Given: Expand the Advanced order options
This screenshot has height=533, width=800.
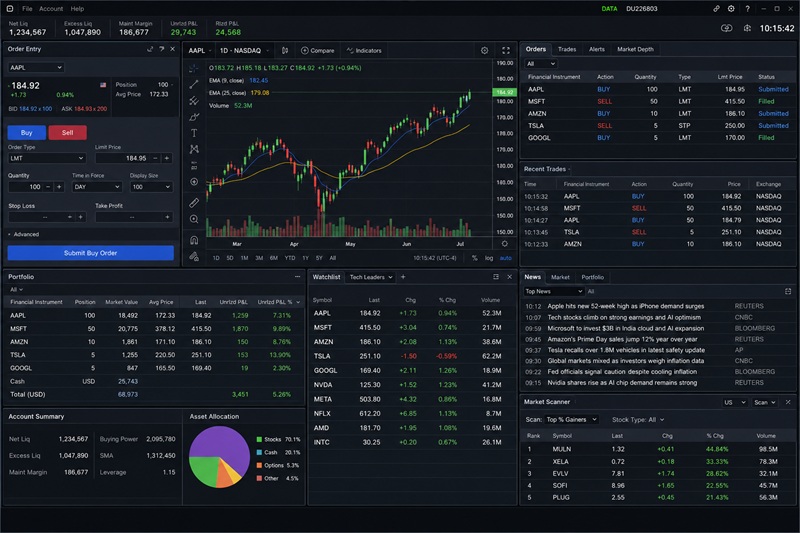Looking at the screenshot, I should (23, 234).
